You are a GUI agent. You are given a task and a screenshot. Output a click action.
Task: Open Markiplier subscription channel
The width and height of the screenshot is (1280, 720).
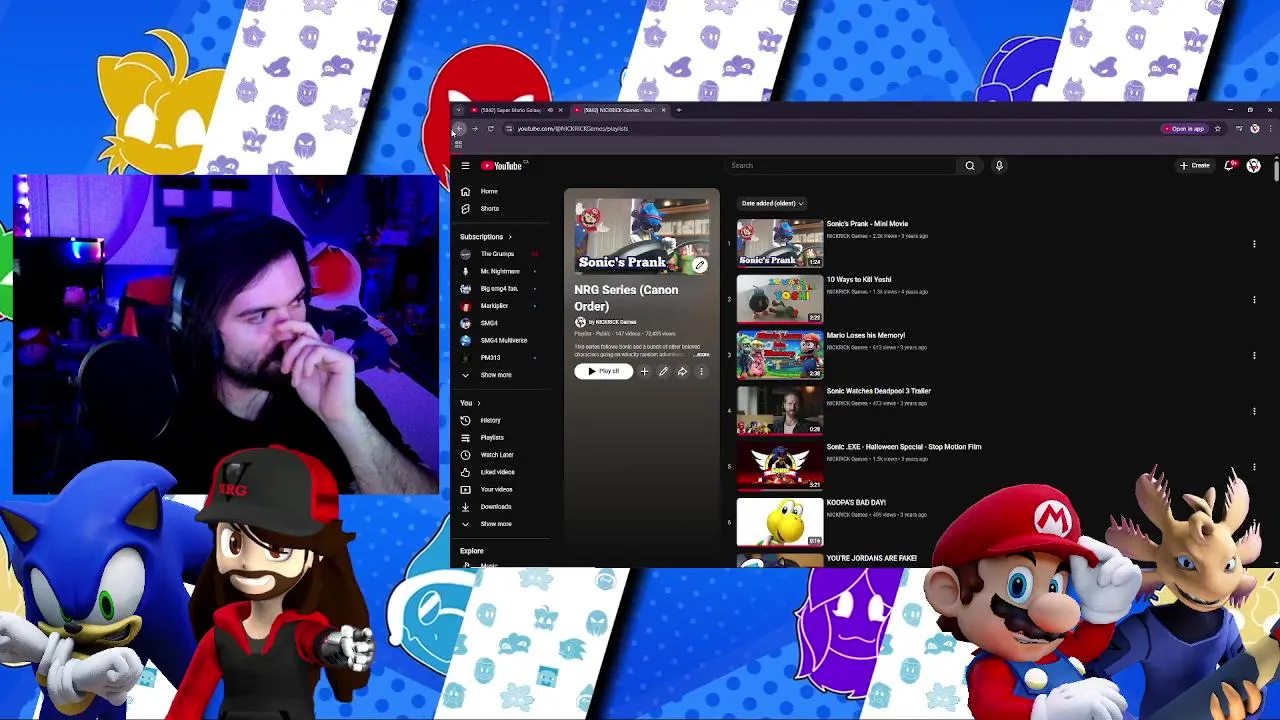[x=494, y=306]
